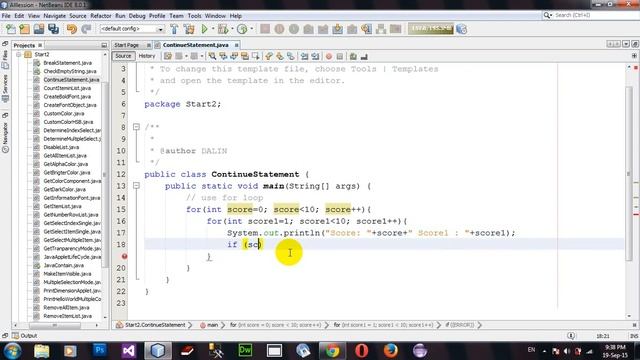640x360 pixels.
Task: Click the memory usage indicator bar
Action: (431, 29)
